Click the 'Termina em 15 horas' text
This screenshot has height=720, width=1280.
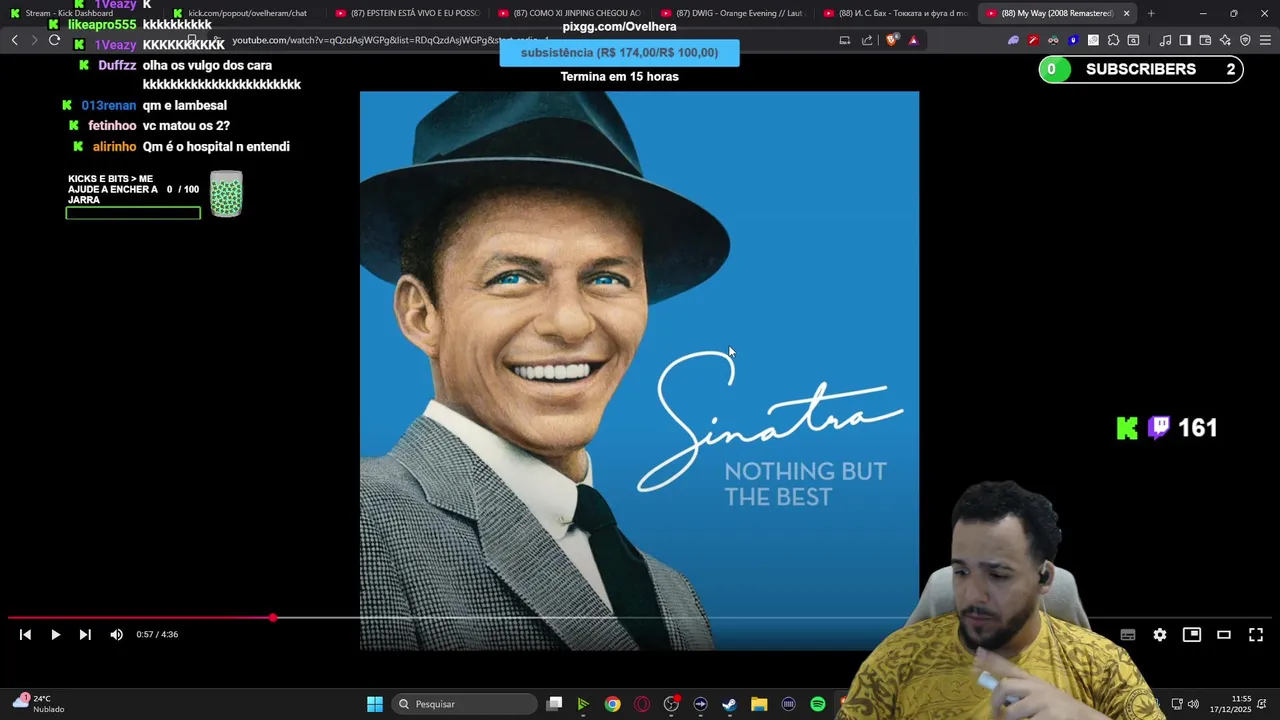click(619, 77)
